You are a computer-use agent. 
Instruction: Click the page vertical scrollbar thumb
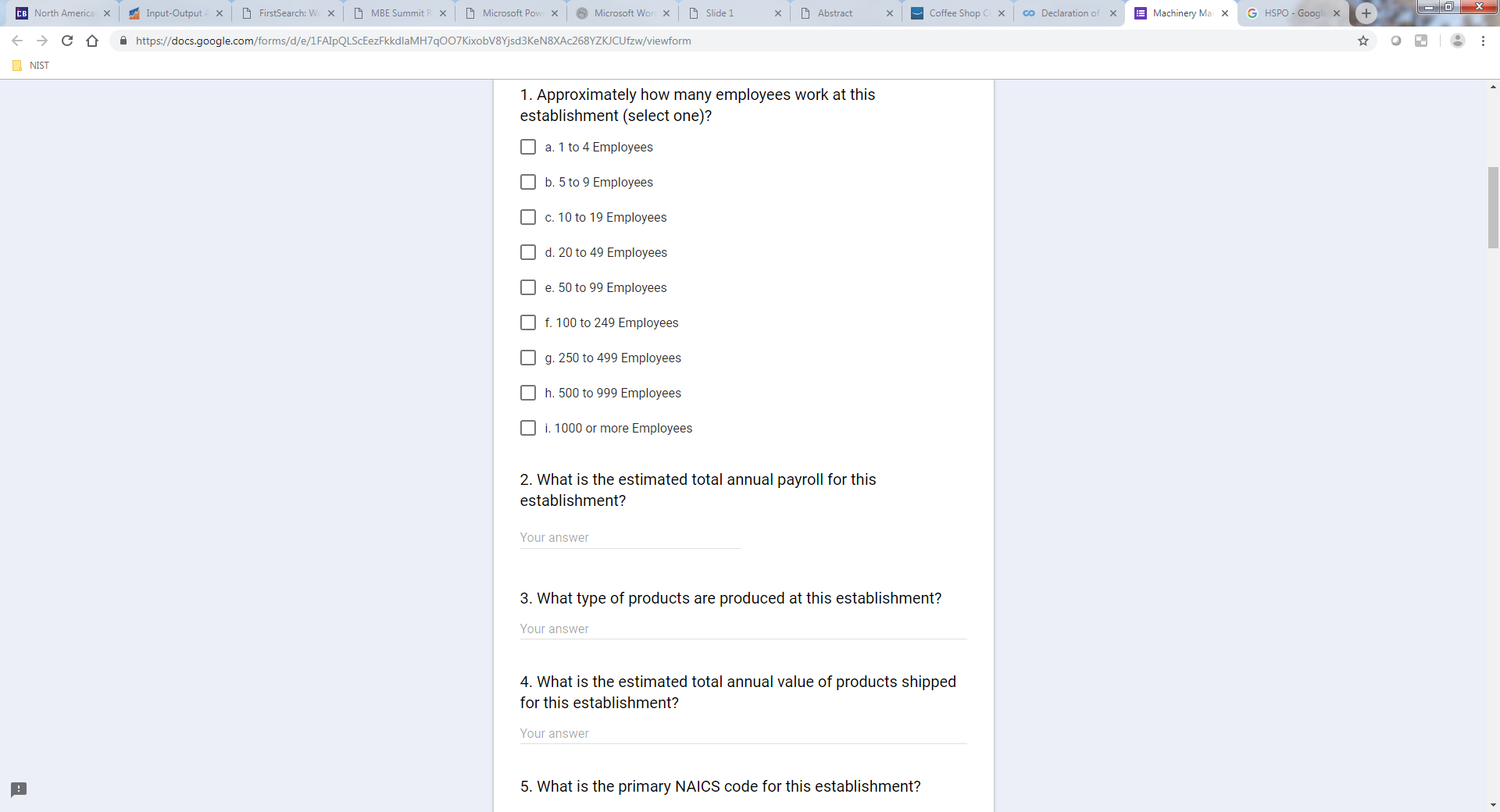click(x=1493, y=207)
